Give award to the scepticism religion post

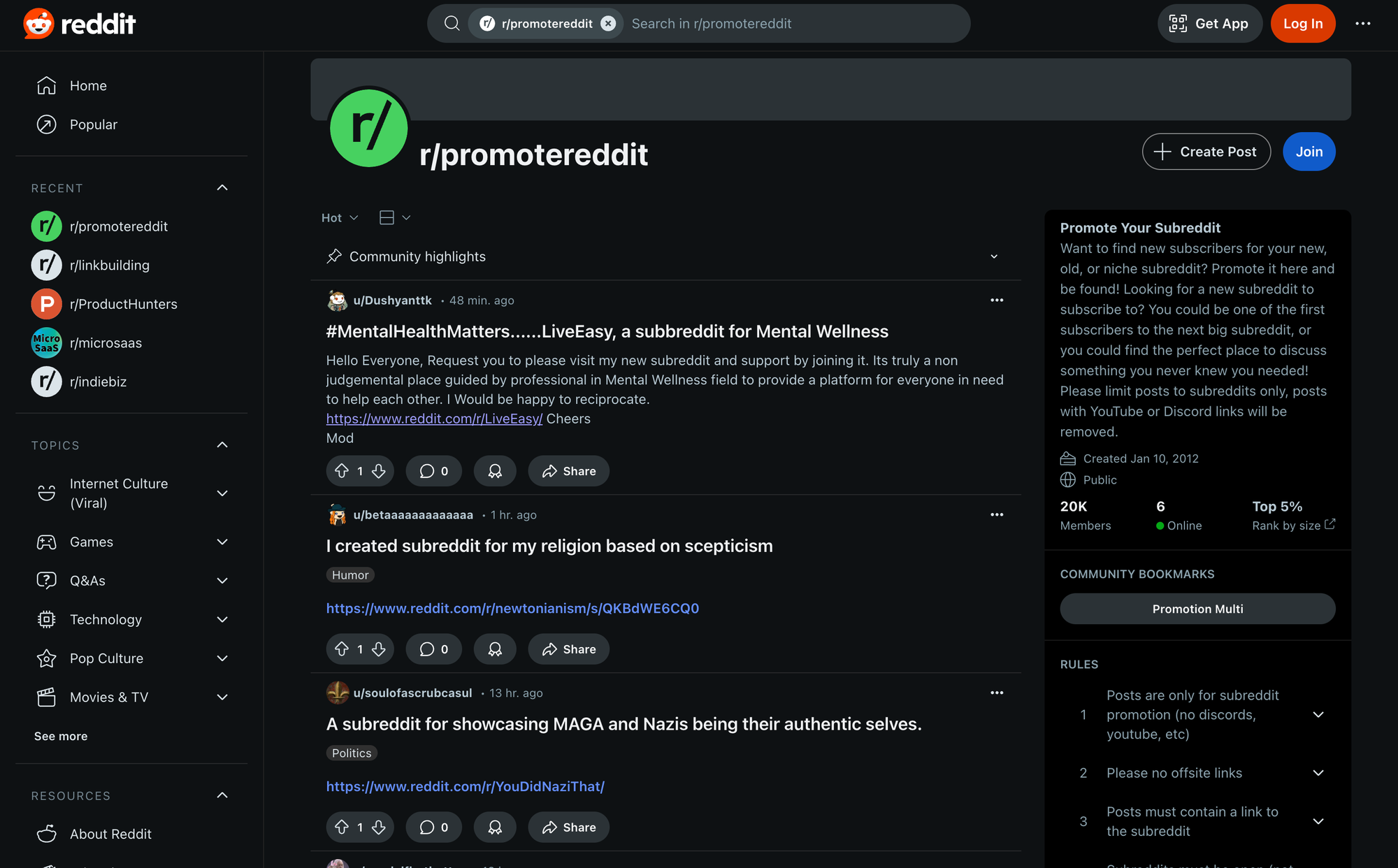point(495,649)
